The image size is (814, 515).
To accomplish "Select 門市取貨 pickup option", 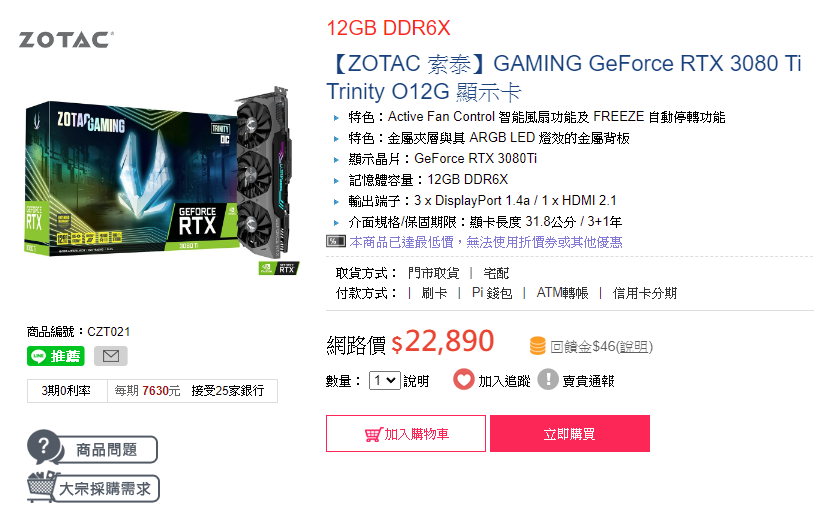I will [433, 273].
